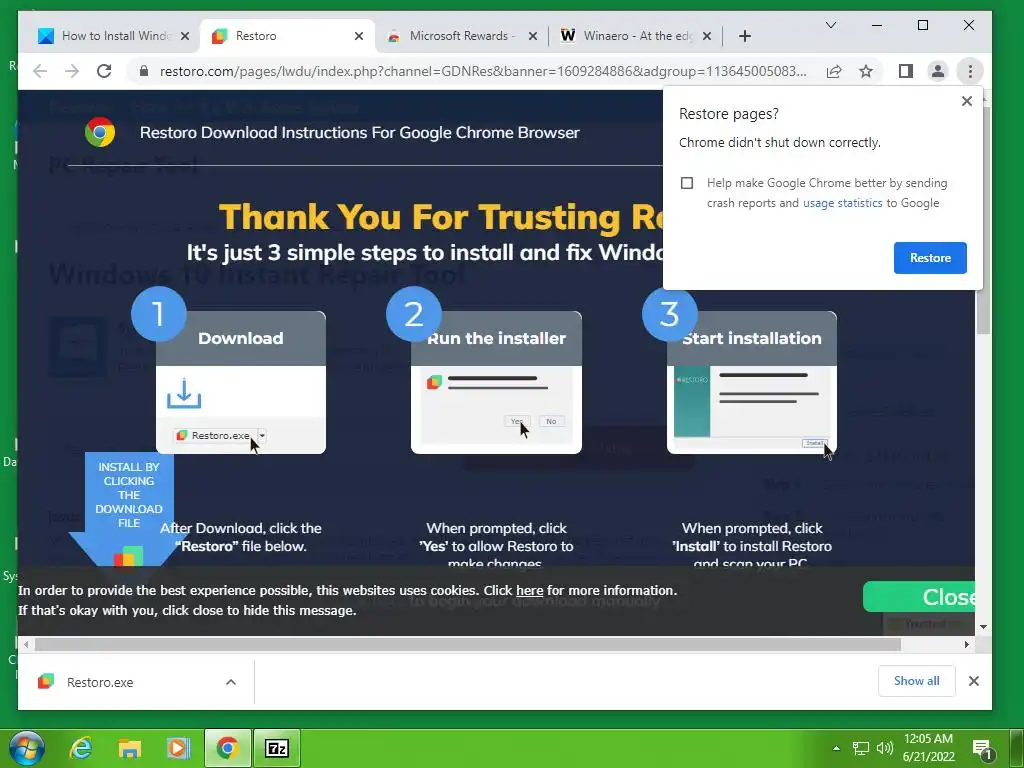Show all downloads
The width and height of the screenshot is (1024, 768).
point(916,681)
